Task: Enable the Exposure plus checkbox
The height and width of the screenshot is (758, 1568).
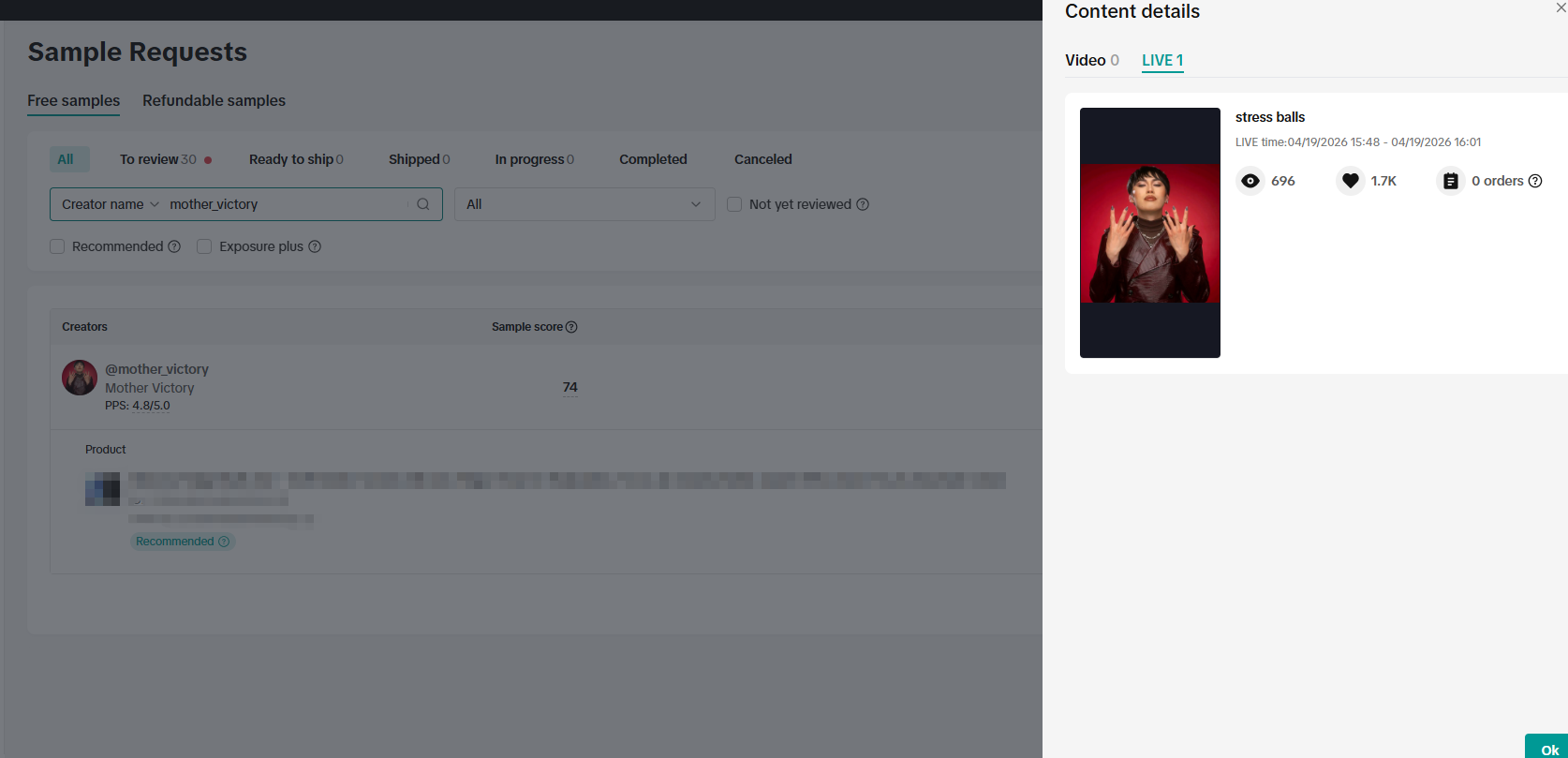Action: click(204, 246)
